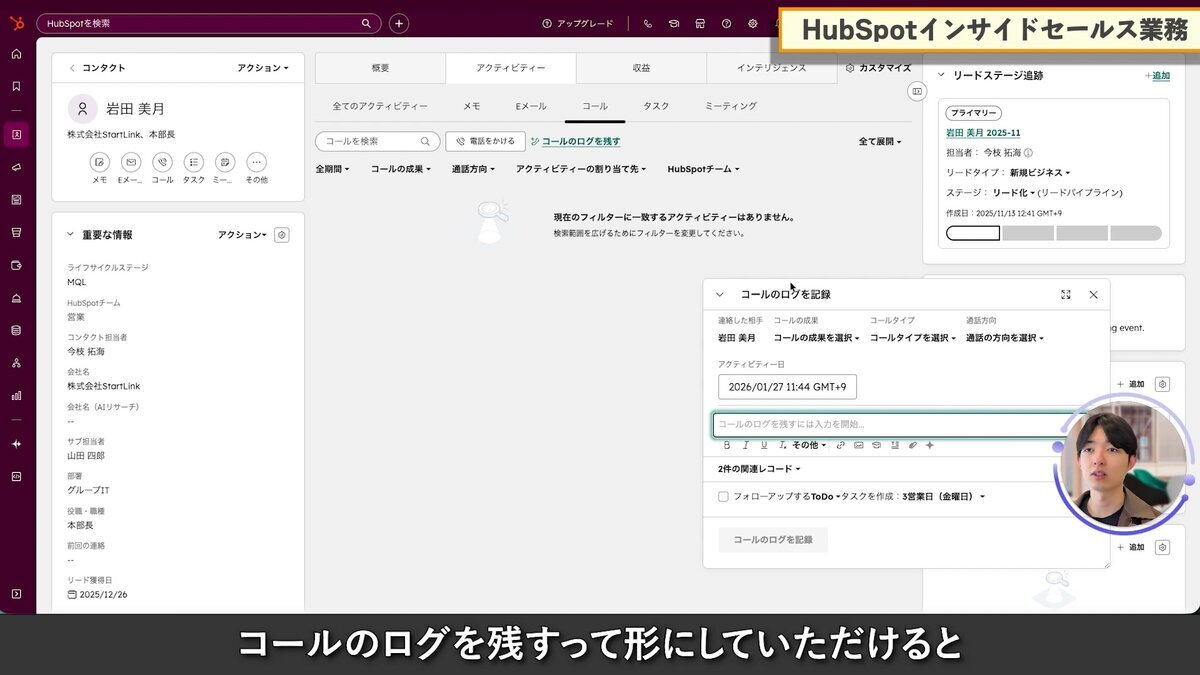The image size is (1200, 675).
Task: Select the ミーティング activity tab
Action: [x=728, y=105]
